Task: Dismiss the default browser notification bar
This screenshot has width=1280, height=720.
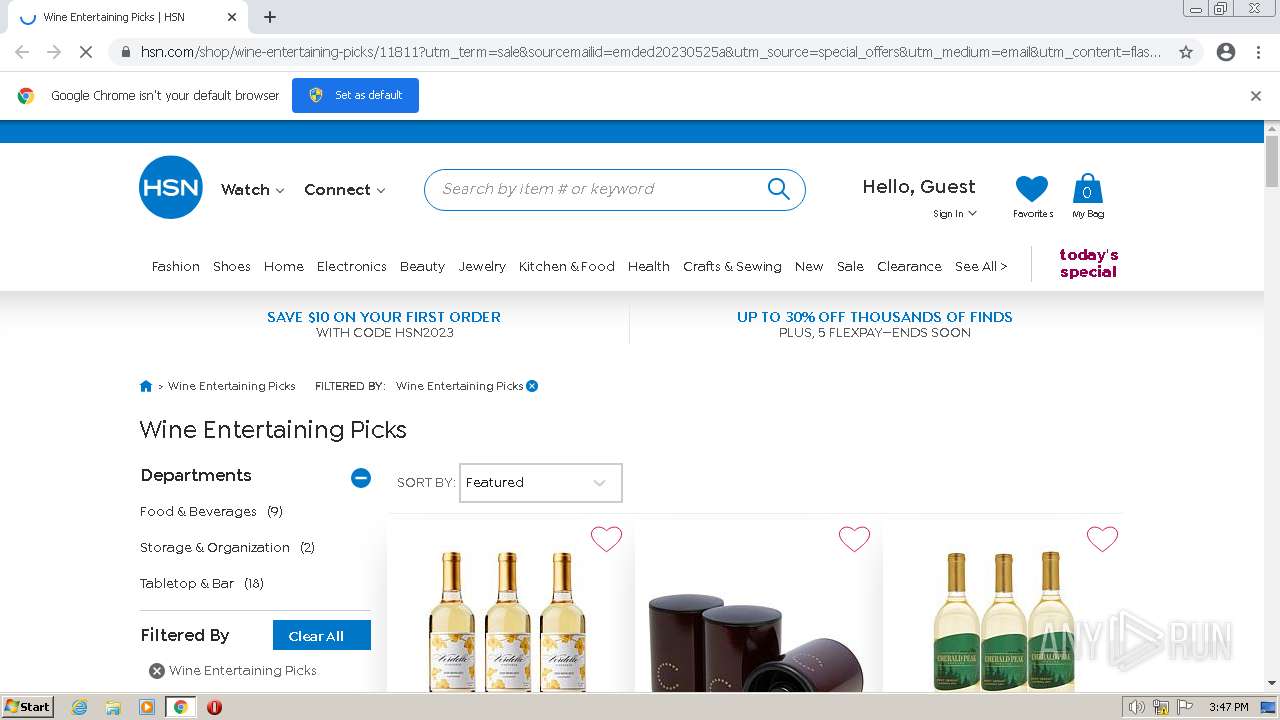Action: [1256, 96]
